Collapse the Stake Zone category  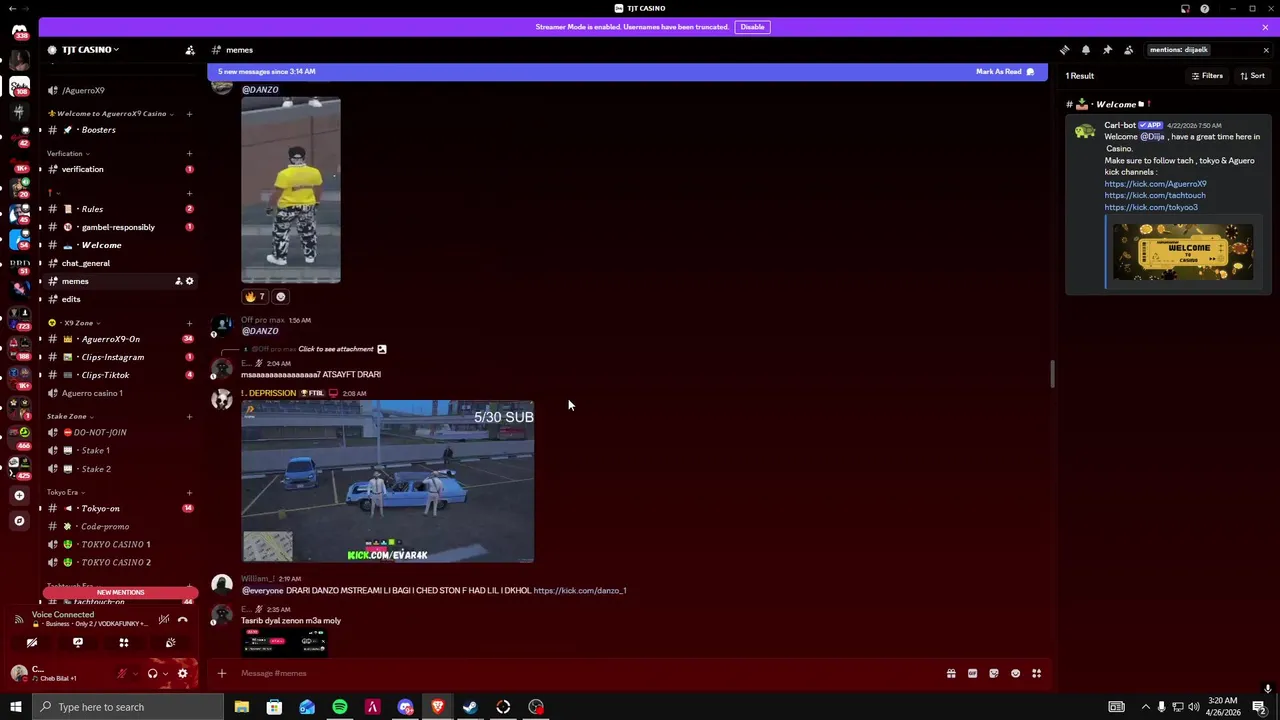coord(70,416)
